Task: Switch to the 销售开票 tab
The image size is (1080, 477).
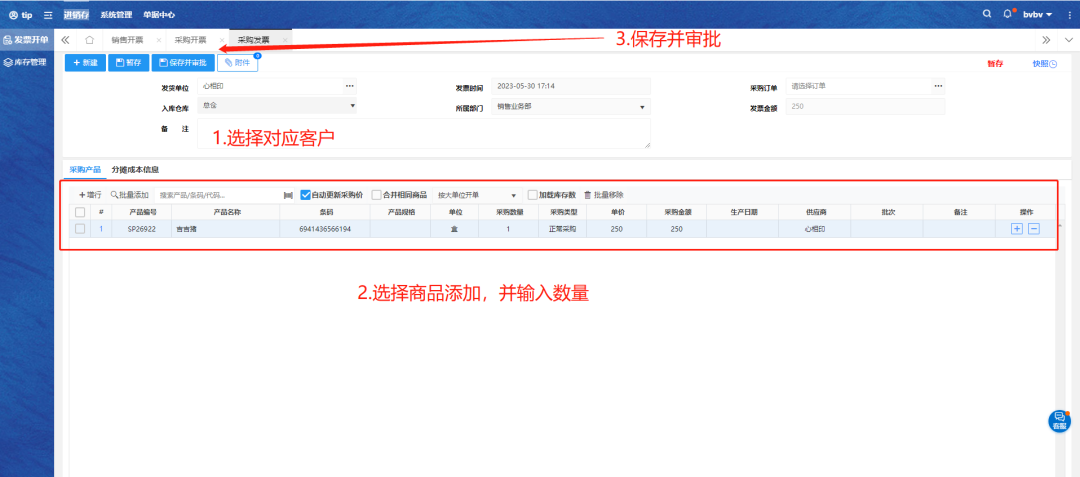Action: (x=127, y=40)
